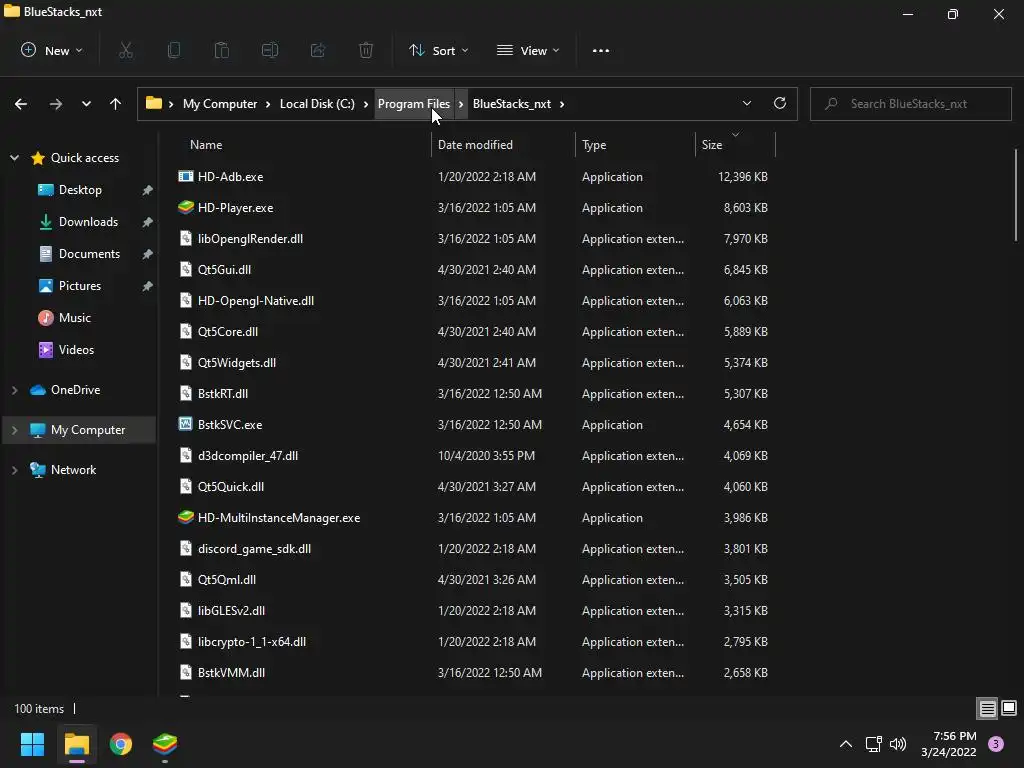Click the BstkSVC.exe file icon

click(185, 424)
